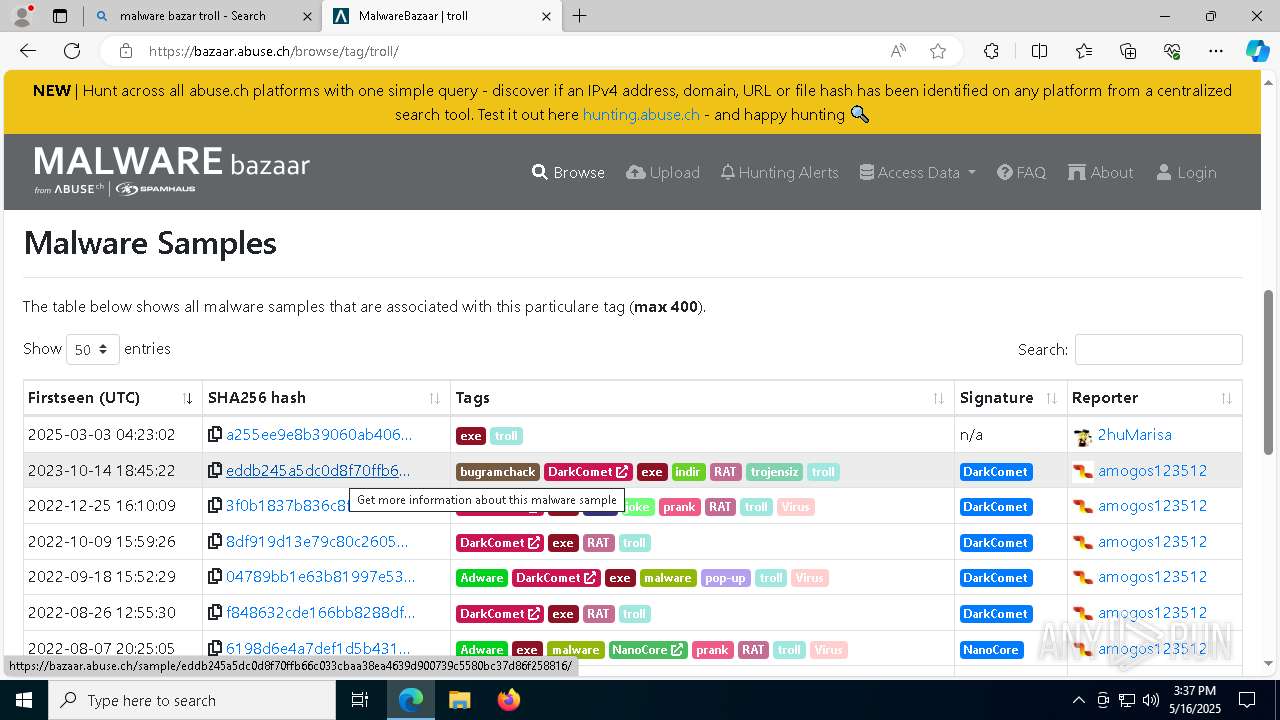Copy hash icon for 8df919d13e79c80c2605 row
Screen dimensions: 1280x720
tap(215, 542)
